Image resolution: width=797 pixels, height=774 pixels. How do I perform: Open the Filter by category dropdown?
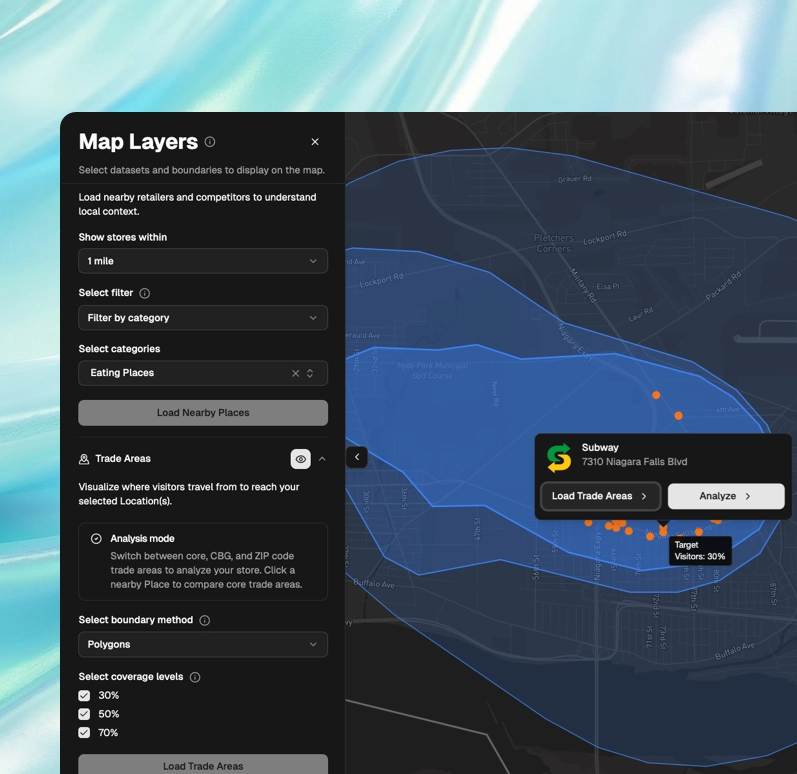(203, 318)
